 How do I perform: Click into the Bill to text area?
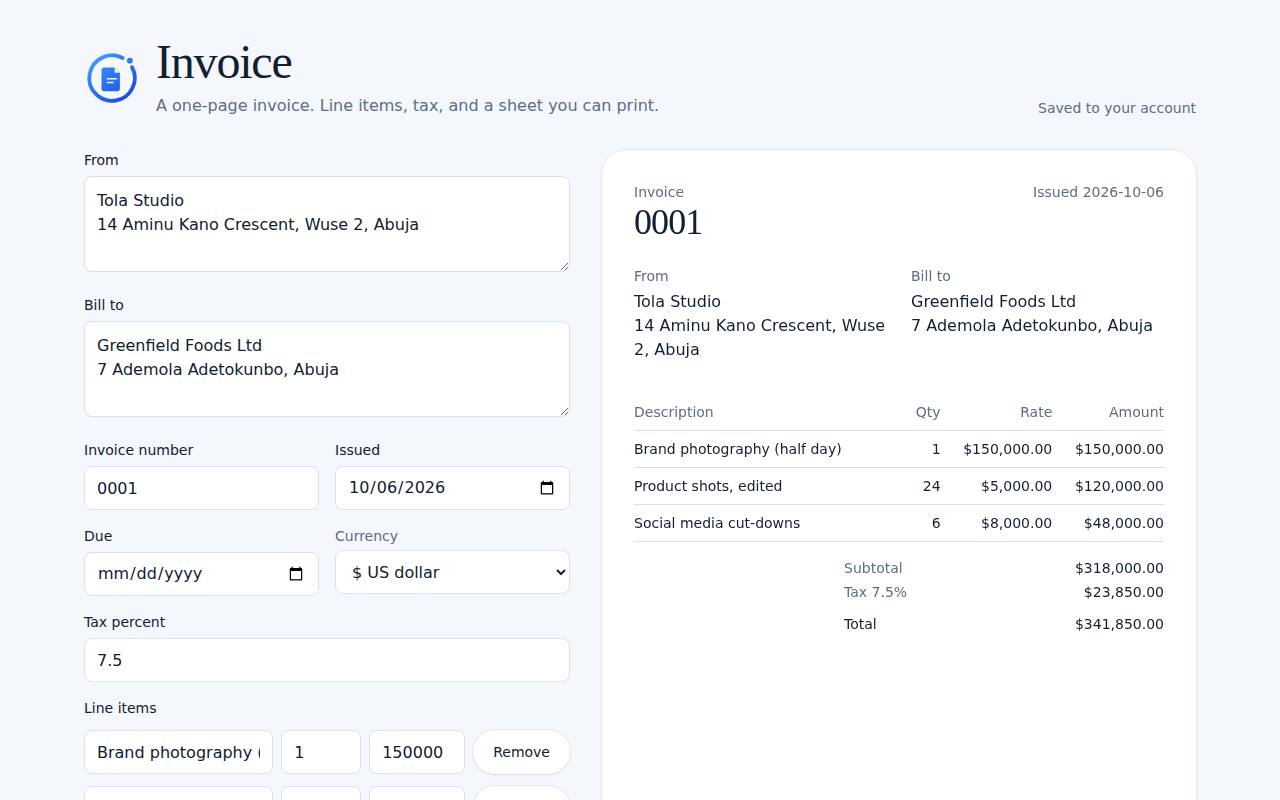coord(327,369)
